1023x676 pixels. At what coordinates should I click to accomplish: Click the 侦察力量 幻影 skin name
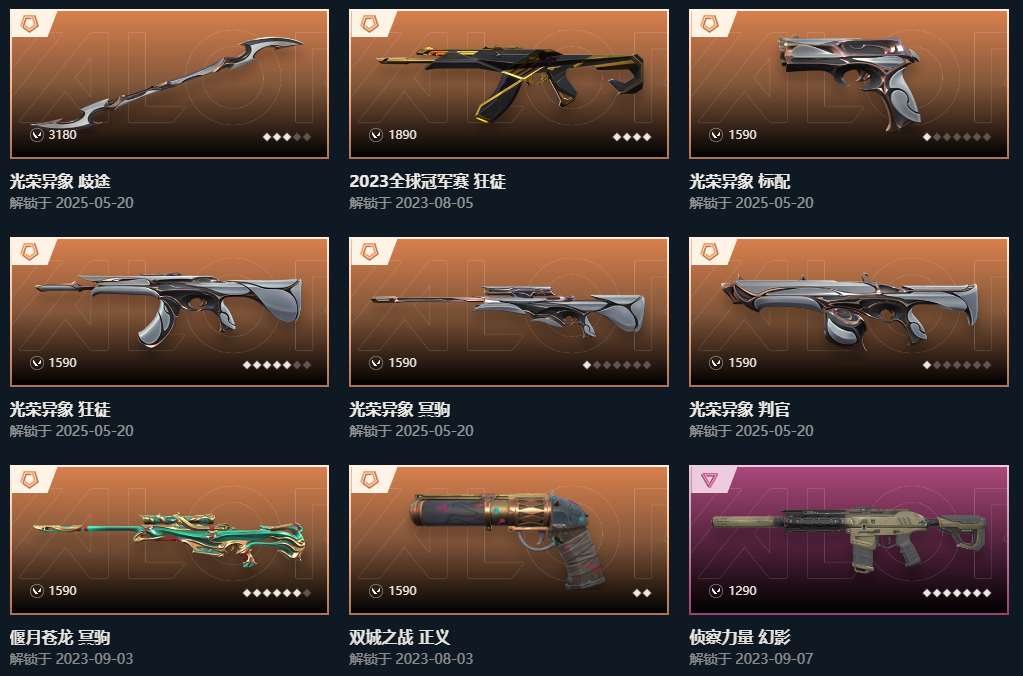(740, 638)
